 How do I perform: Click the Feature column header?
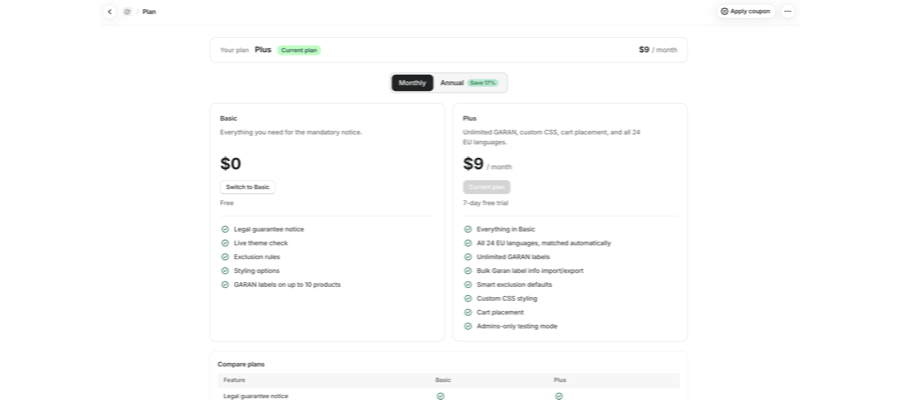tap(234, 380)
